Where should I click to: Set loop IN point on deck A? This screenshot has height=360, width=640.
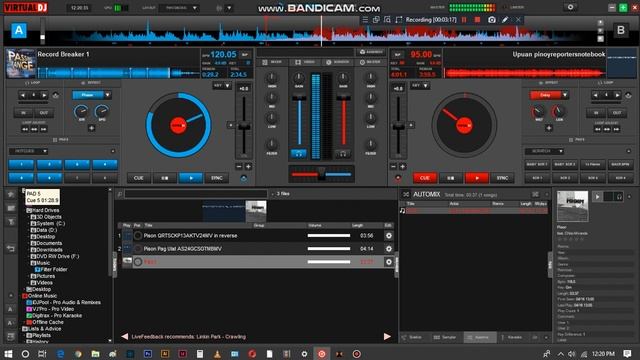(23, 113)
